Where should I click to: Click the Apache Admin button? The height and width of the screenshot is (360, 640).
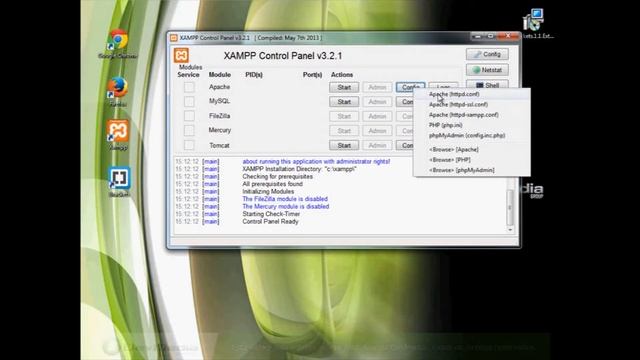pos(377,87)
